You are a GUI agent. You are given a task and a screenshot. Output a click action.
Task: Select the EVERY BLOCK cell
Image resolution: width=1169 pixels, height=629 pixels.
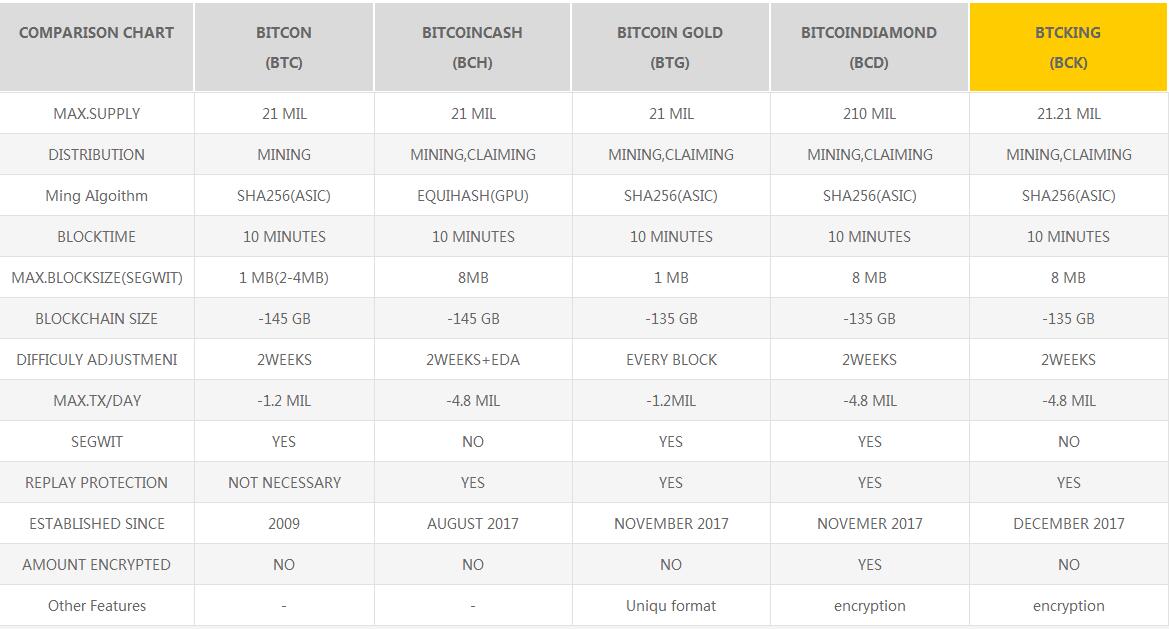click(x=670, y=359)
